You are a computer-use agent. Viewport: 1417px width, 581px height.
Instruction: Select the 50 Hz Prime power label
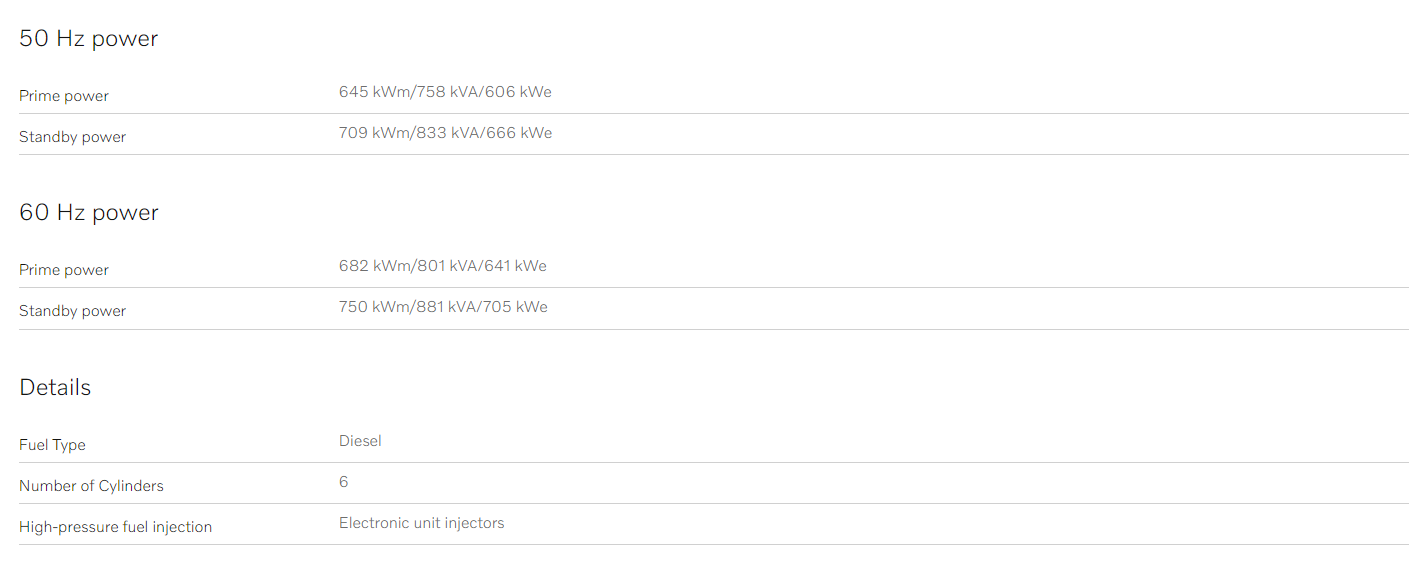64,96
